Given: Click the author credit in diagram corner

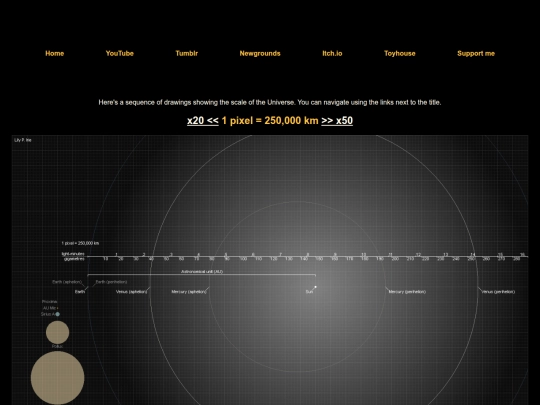Looking at the screenshot, I should tap(23, 140).
